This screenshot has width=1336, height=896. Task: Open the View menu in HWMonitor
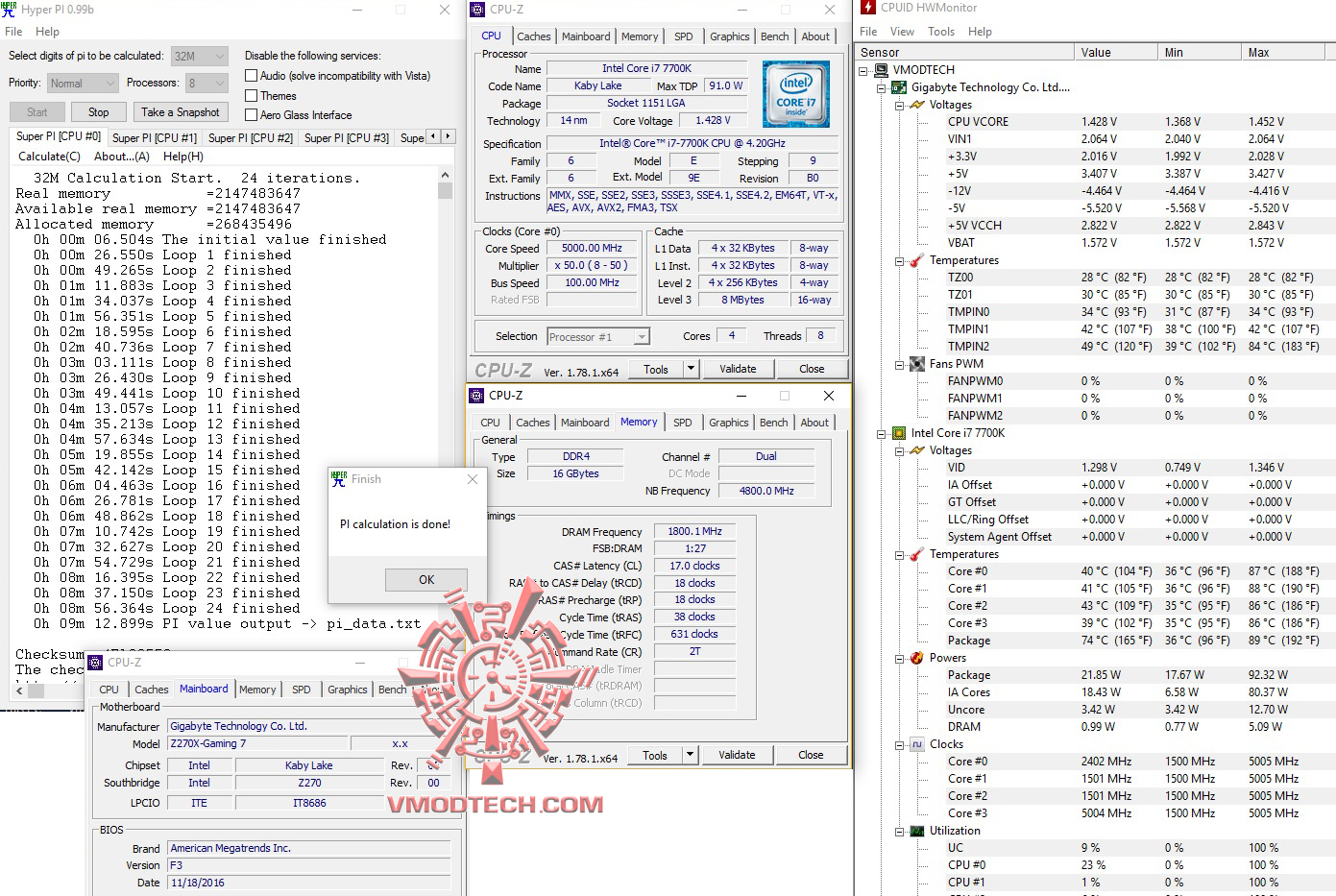pos(902,31)
